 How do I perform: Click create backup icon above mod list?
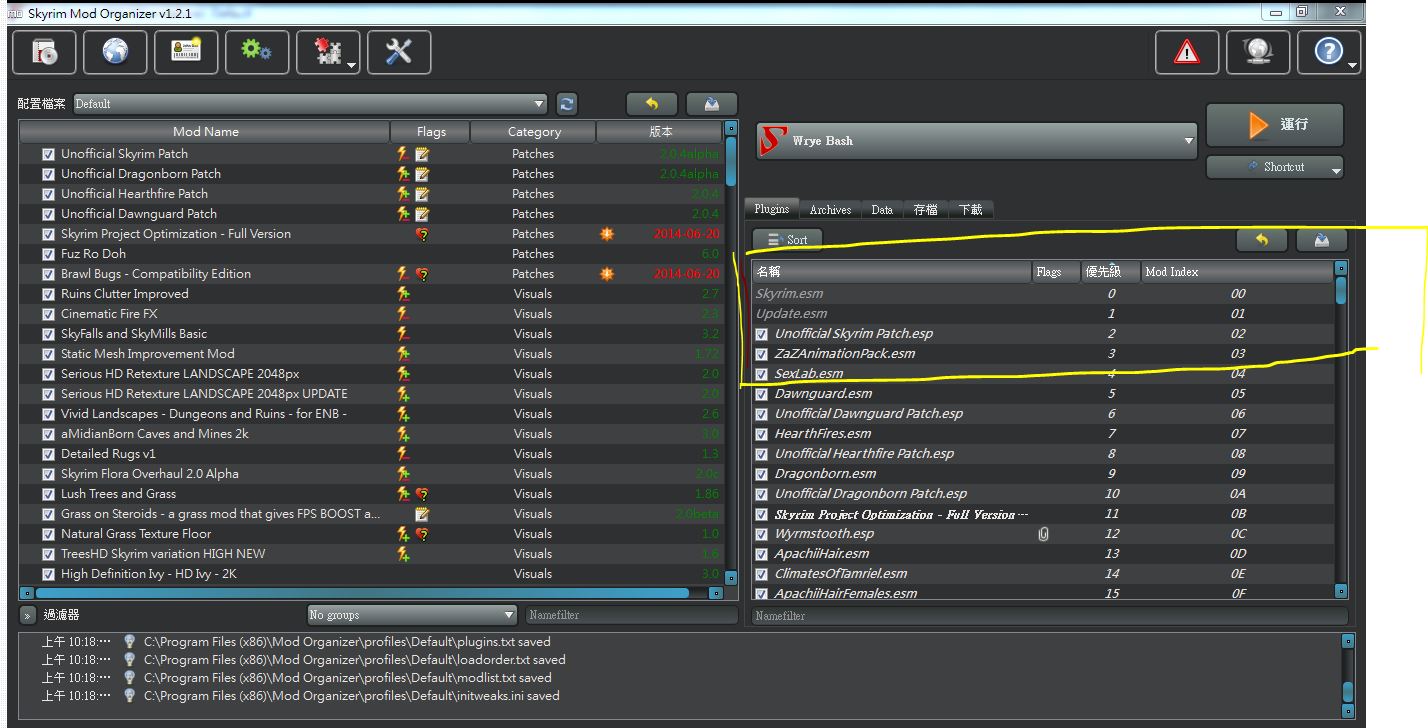pyautogui.click(x=712, y=104)
